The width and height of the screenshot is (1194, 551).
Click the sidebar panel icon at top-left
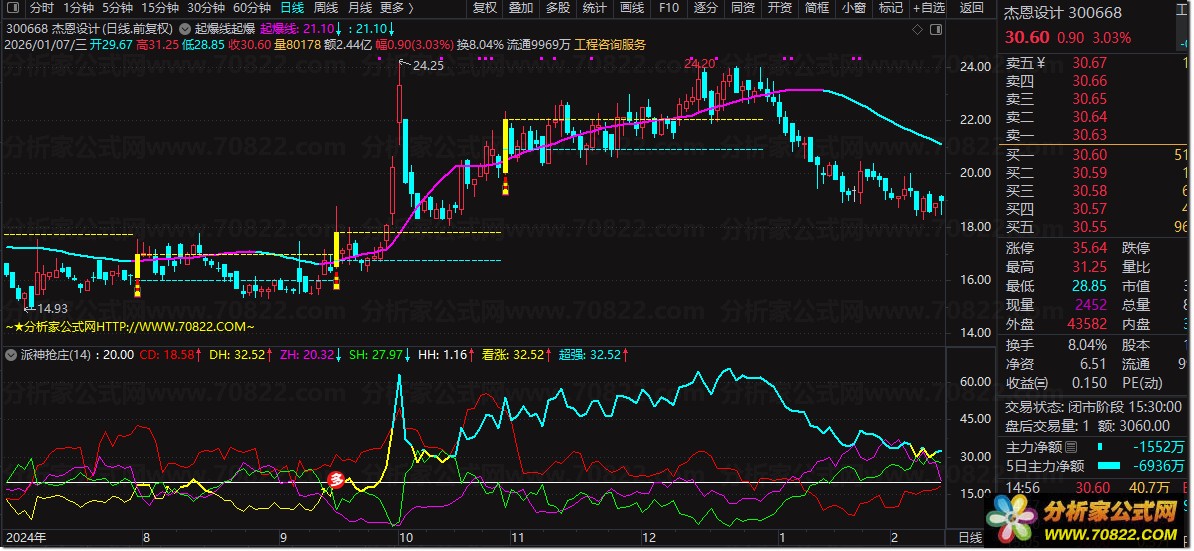coord(12,8)
